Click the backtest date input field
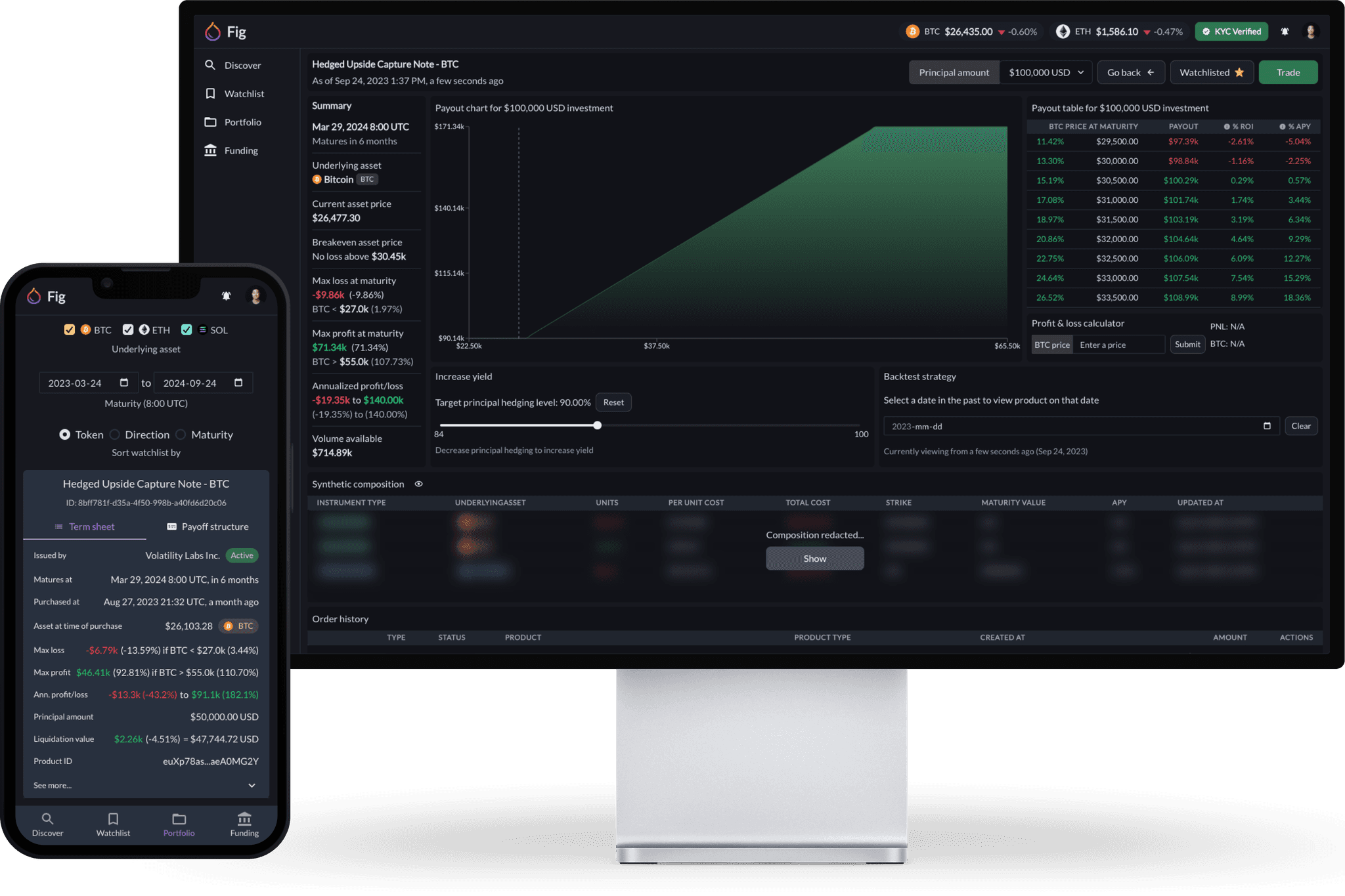 tap(1081, 426)
